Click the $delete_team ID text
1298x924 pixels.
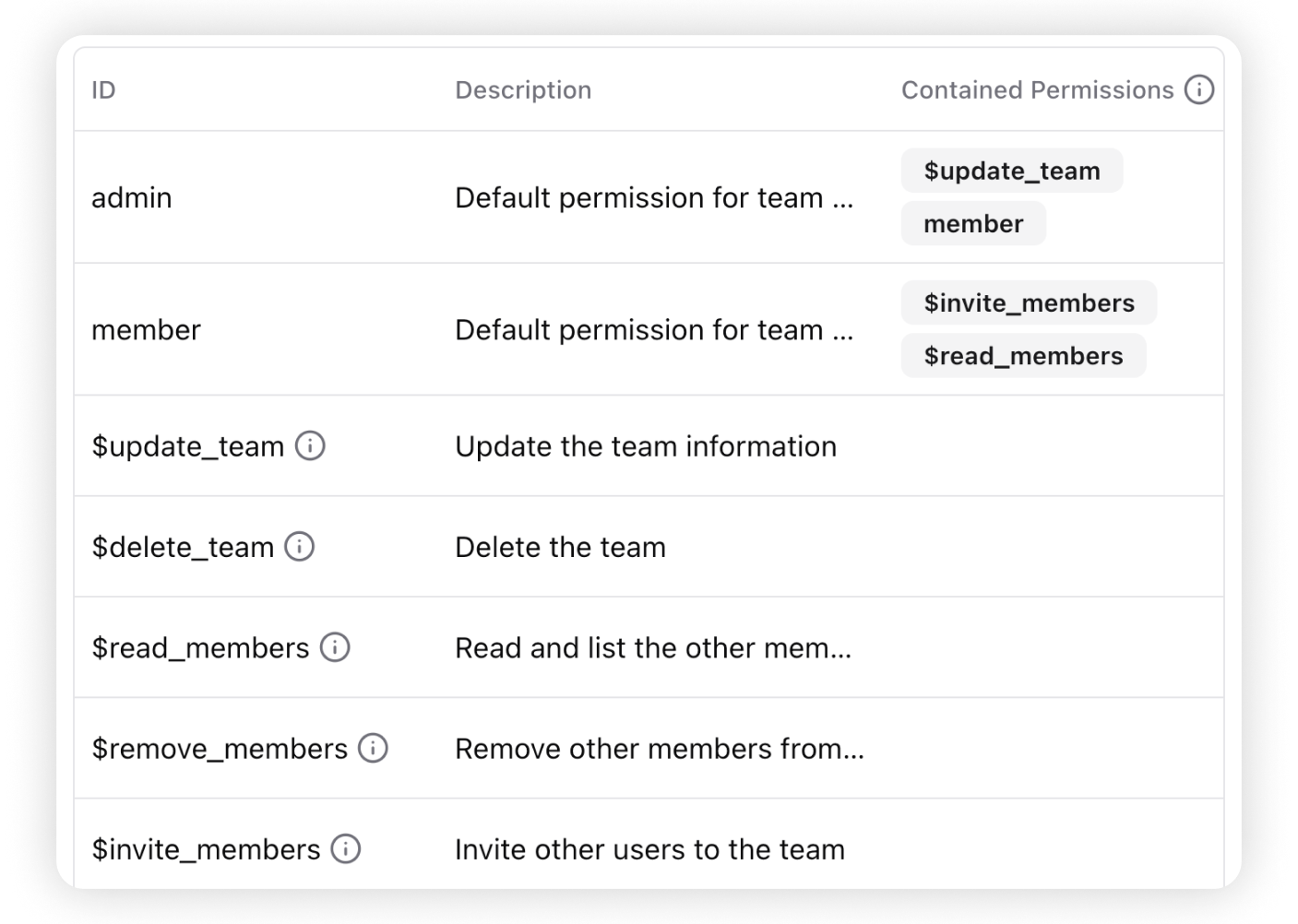(x=183, y=547)
